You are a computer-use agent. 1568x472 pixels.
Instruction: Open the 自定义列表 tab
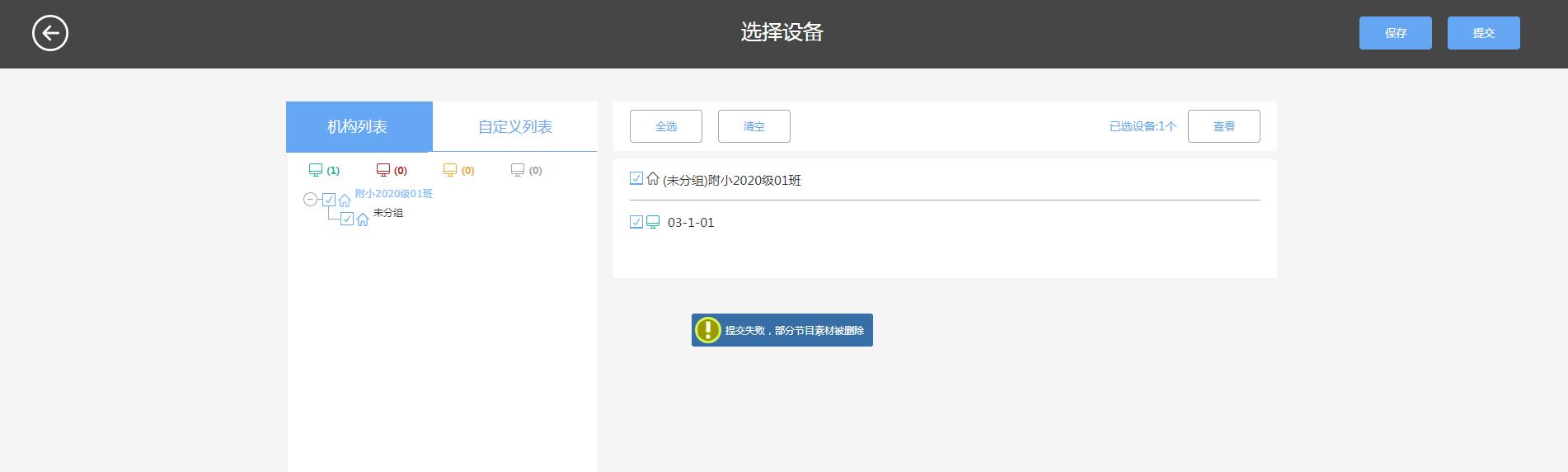tap(514, 126)
